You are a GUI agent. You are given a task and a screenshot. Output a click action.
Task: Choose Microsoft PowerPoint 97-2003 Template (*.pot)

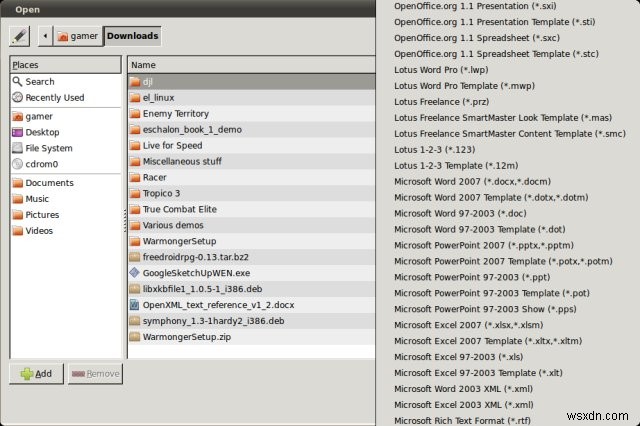(x=492, y=293)
